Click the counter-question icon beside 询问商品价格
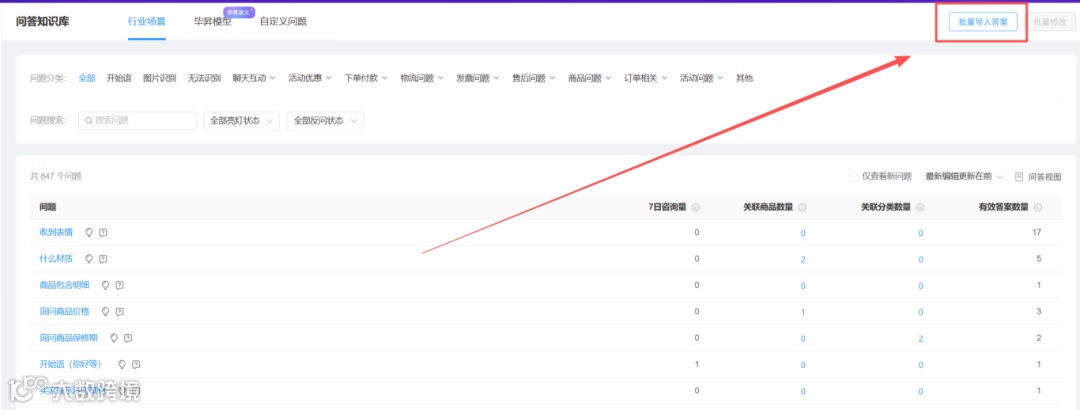Screen dimensions: 1080x410 (119, 311)
